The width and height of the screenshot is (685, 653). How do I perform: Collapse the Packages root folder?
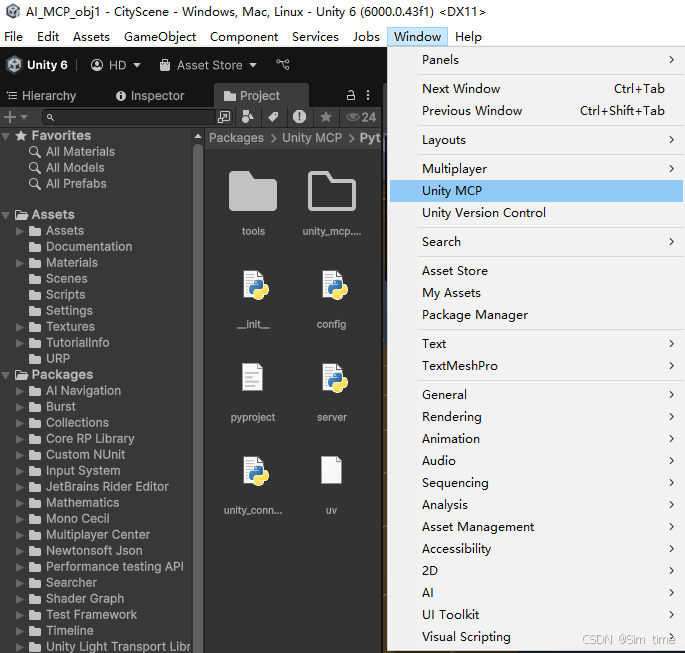coord(6,375)
